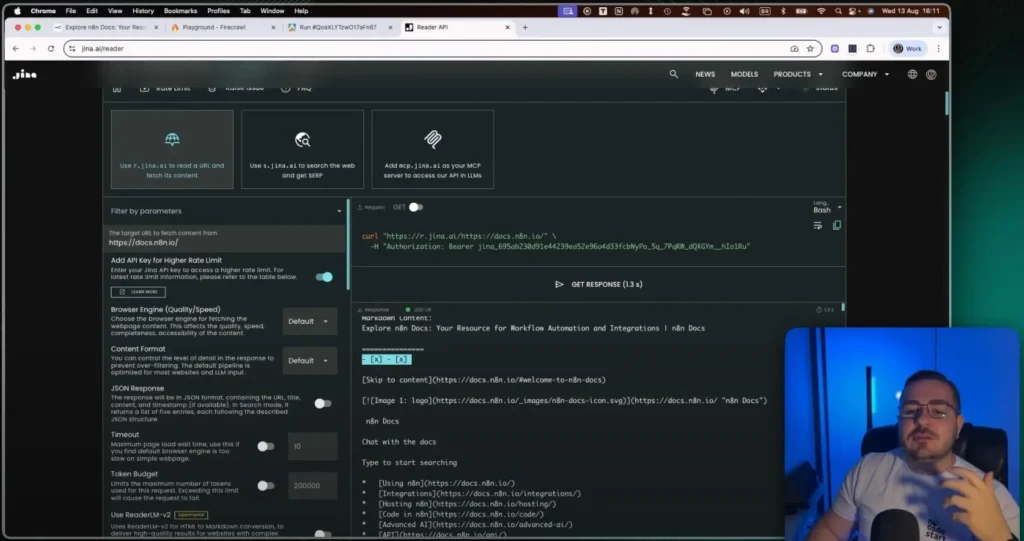Screen dimensions: 1024x541
Task: Close the Reader API tab
Action: pyautogui.click(x=507, y=27)
